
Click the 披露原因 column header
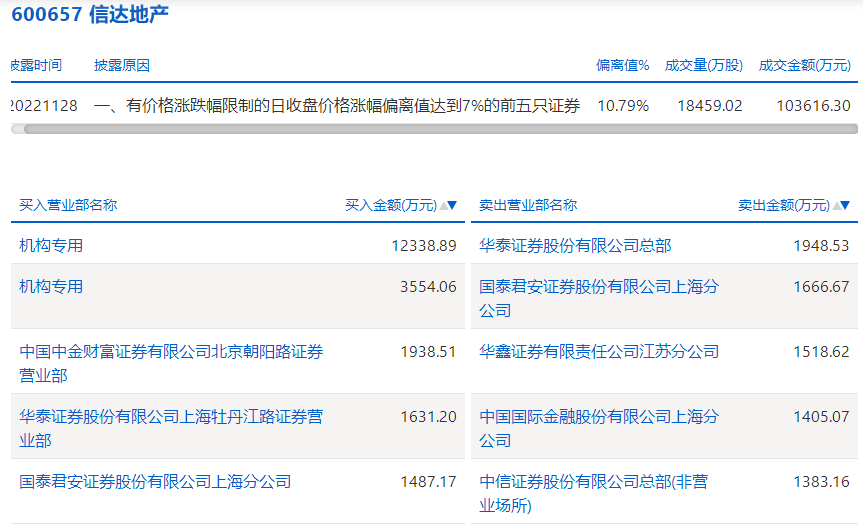[122, 65]
